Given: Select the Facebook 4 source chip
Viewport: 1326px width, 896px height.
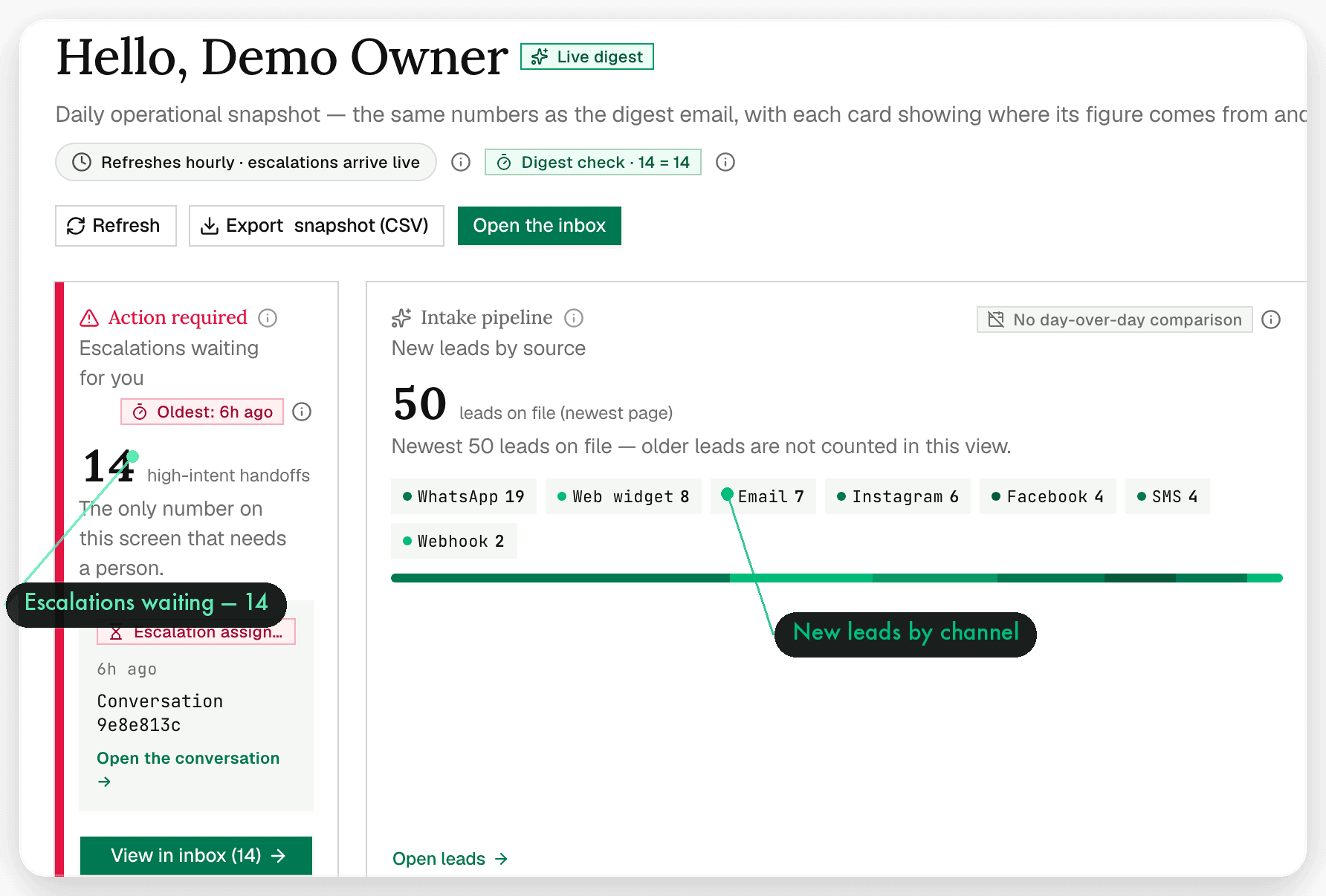Looking at the screenshot, I should (1048, 496).
